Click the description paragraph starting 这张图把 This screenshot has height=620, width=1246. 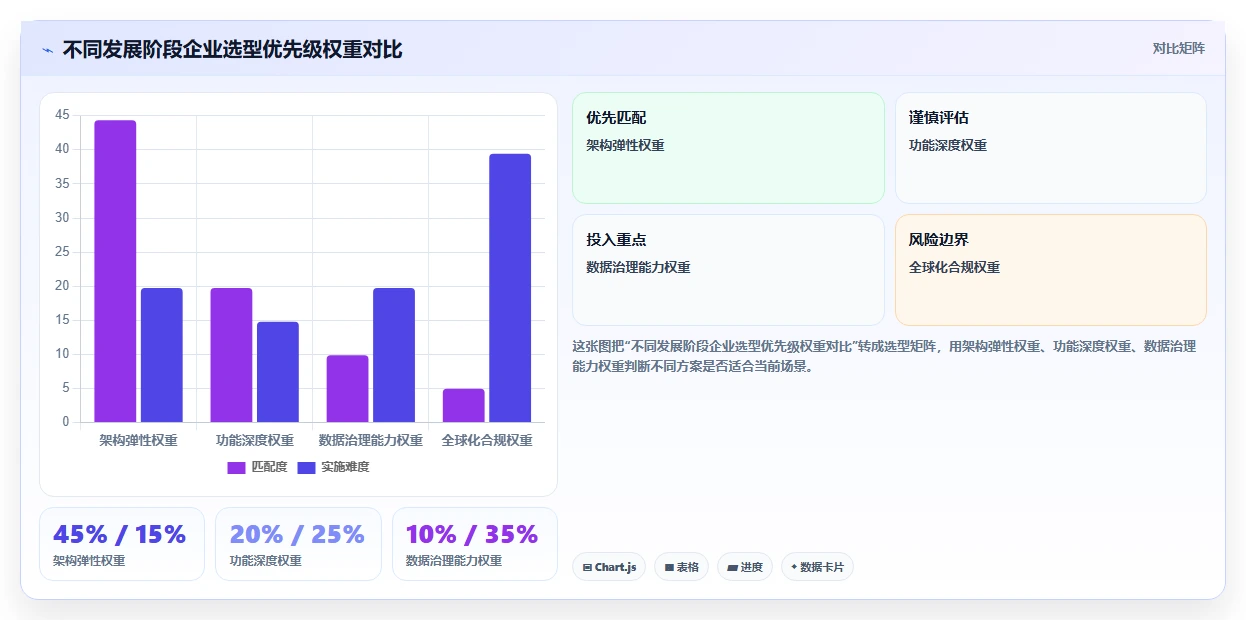coord(884,356)
